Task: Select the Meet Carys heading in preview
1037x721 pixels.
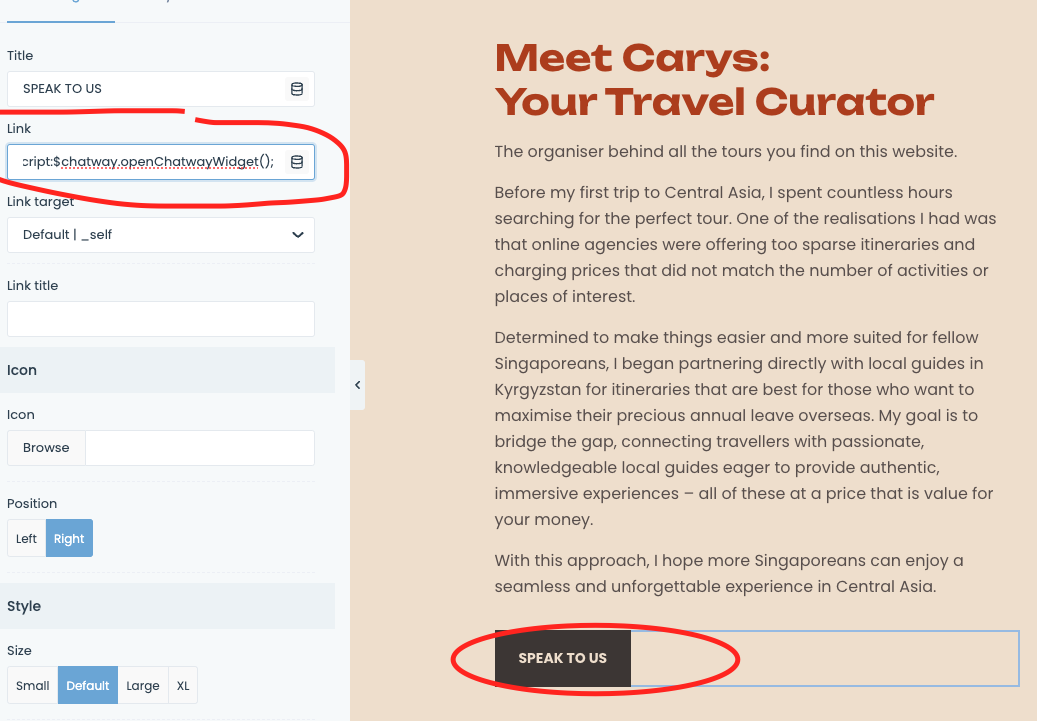Action: coord(714,80)
